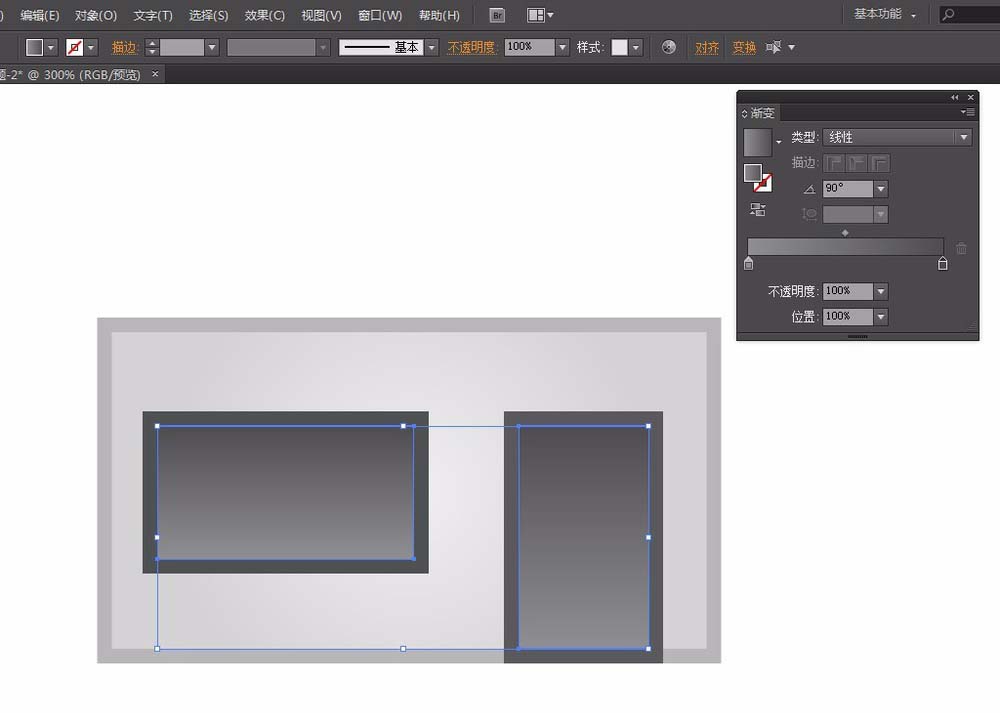Collapse the gradient panel with double arrows
1000x713 pixels.
click(955, 98)
